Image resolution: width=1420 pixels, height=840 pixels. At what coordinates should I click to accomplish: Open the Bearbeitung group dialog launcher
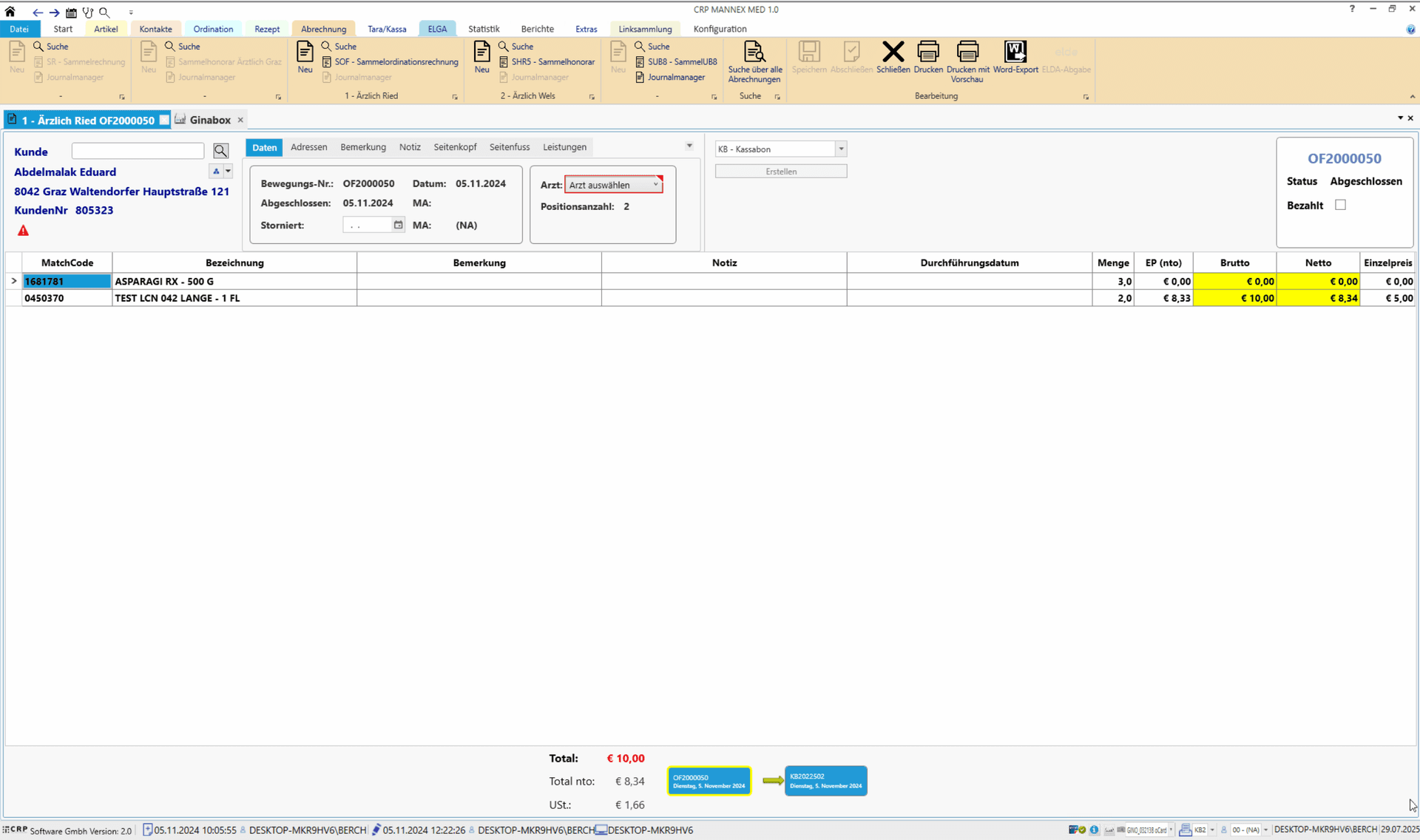coord(1086,97)
